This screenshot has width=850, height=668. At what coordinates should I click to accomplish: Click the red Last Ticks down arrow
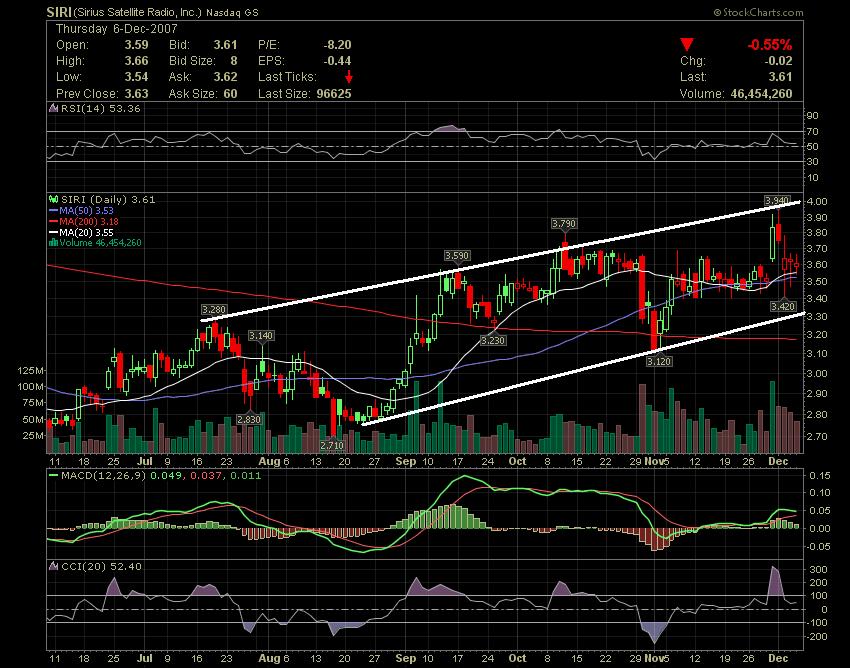(x=349, y=76)
